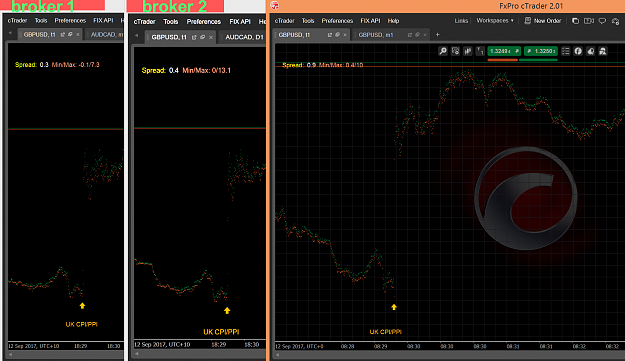Duplicate the GBPUSD chart in broker 1
This screenshot has width=625, height=361.
pos(70,35)
